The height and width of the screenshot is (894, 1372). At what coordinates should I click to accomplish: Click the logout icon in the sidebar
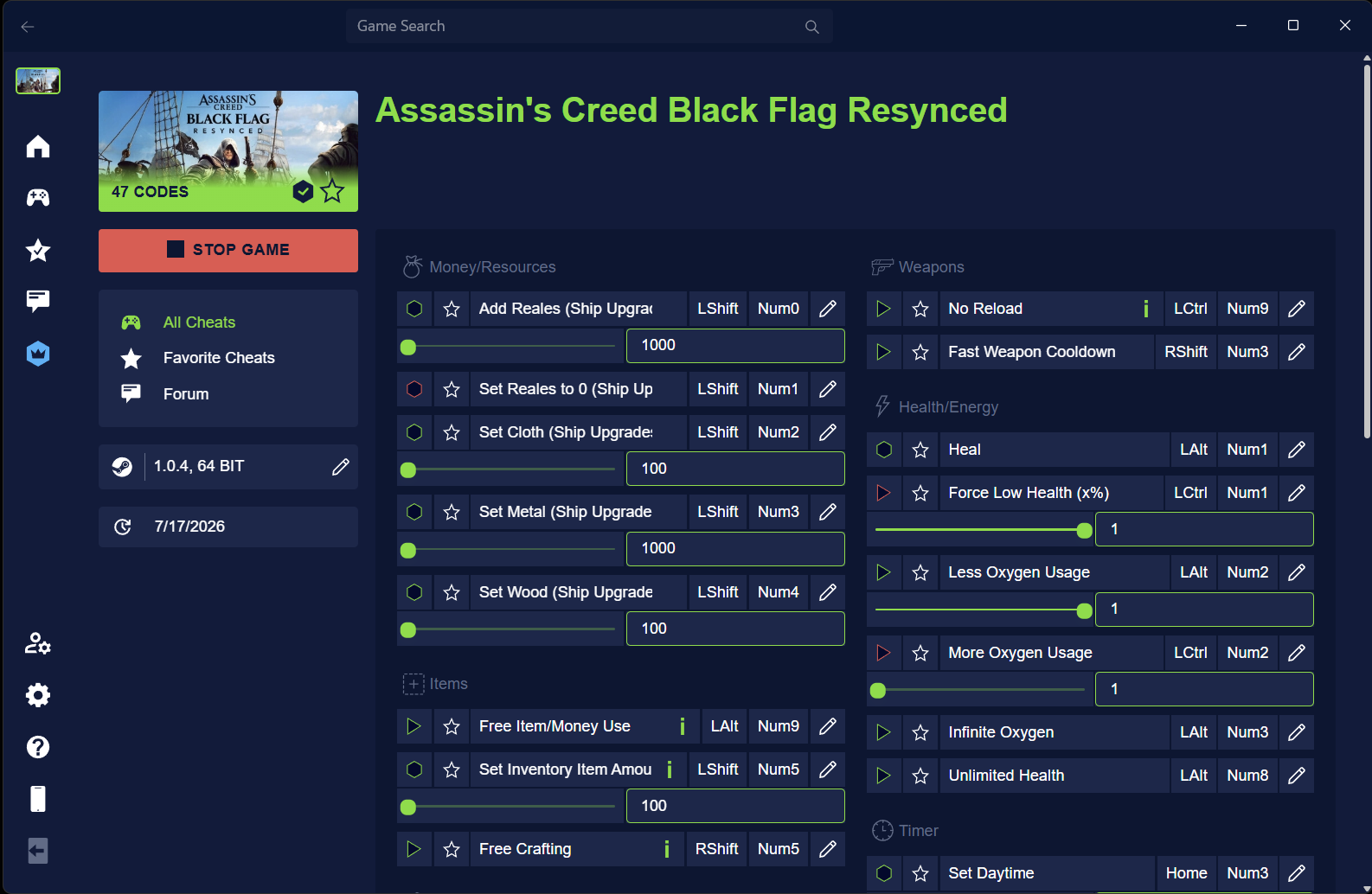[x=38, y=851]
